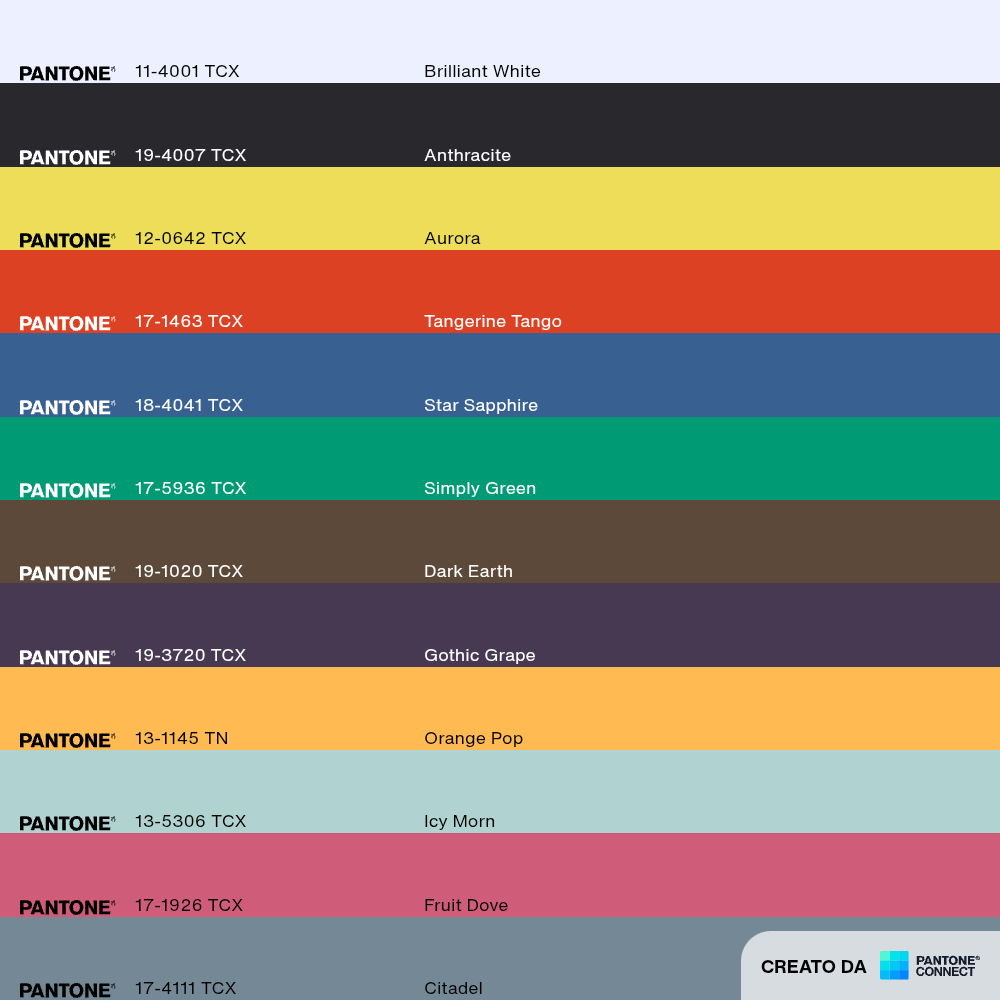1000x1000 pixels.
Task: Click the Simply Green color band
Action: [500, 459]
